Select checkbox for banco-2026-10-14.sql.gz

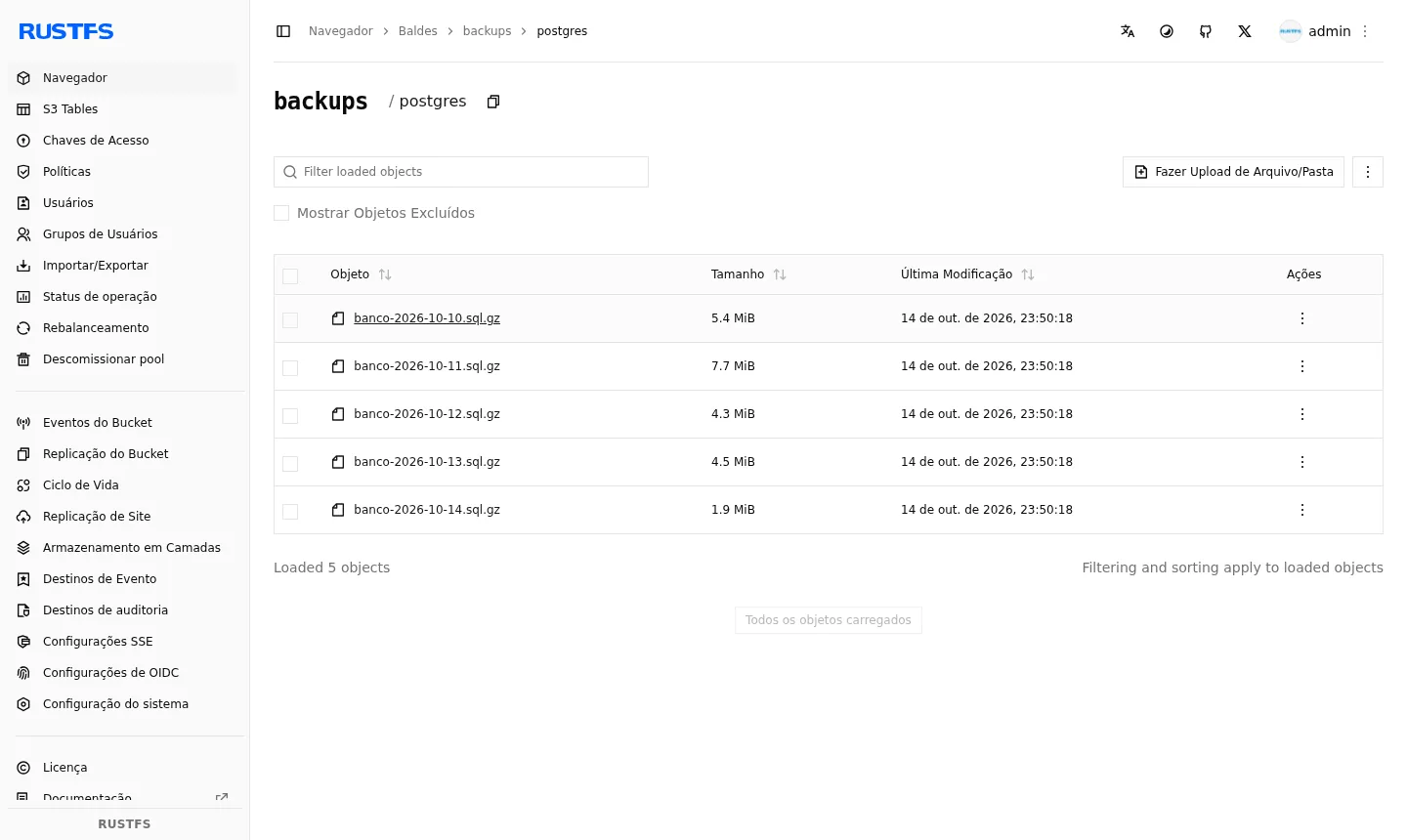(290, 512)
